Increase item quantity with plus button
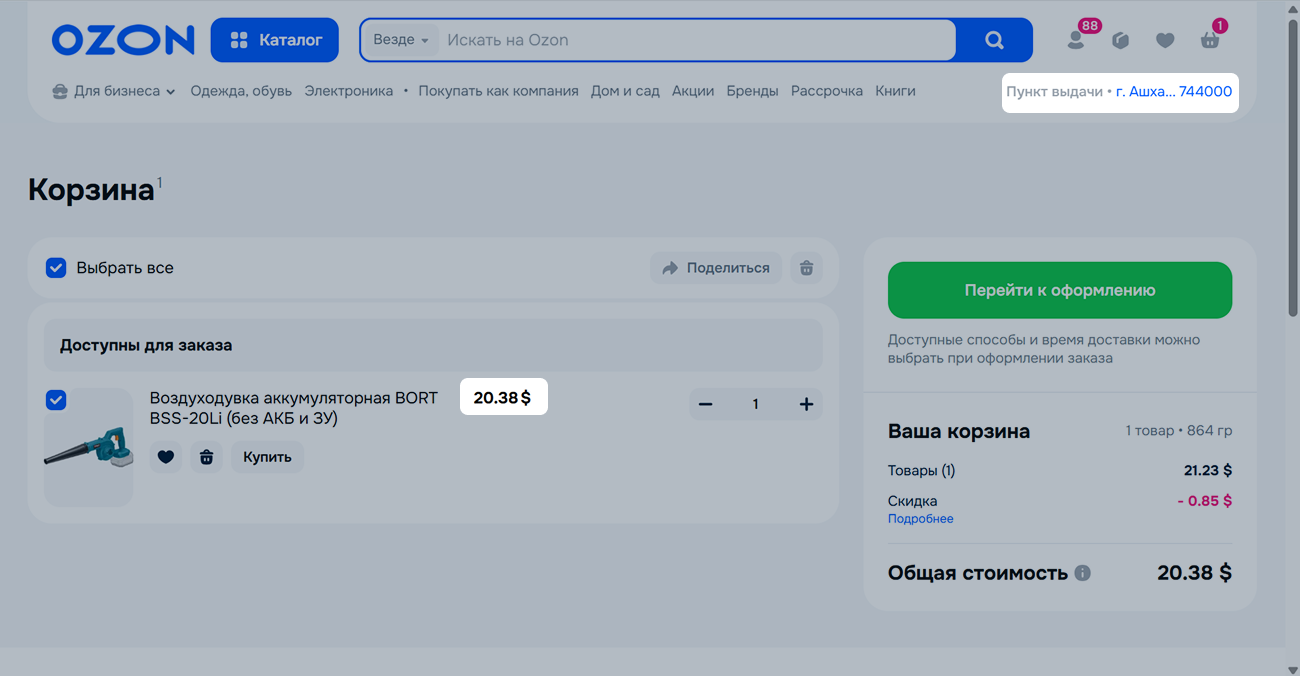Viewport: 1300px width, 676px height. [x=806, y=404]
